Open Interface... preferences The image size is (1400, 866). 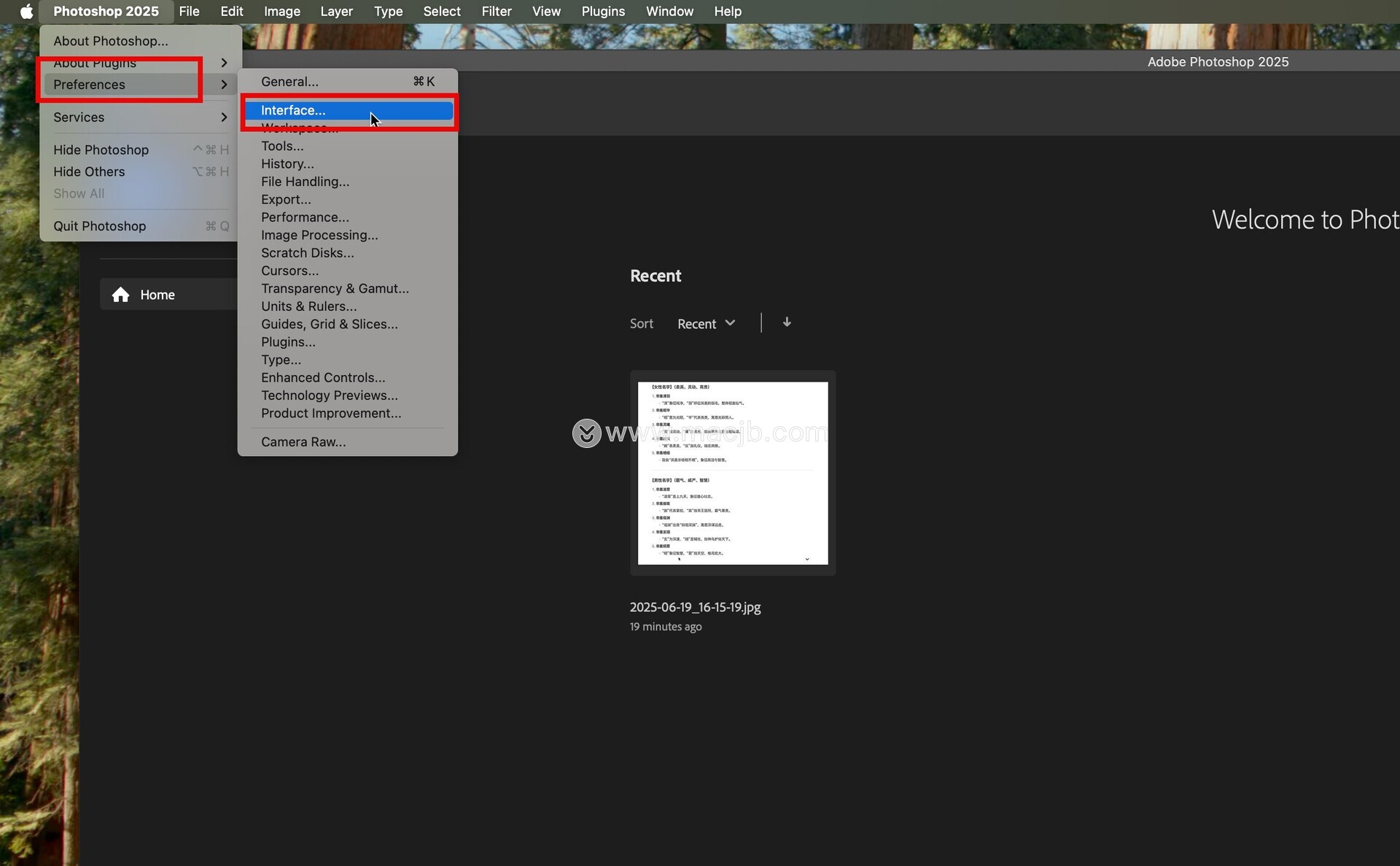pyautogui.click(x=348, y=110)
